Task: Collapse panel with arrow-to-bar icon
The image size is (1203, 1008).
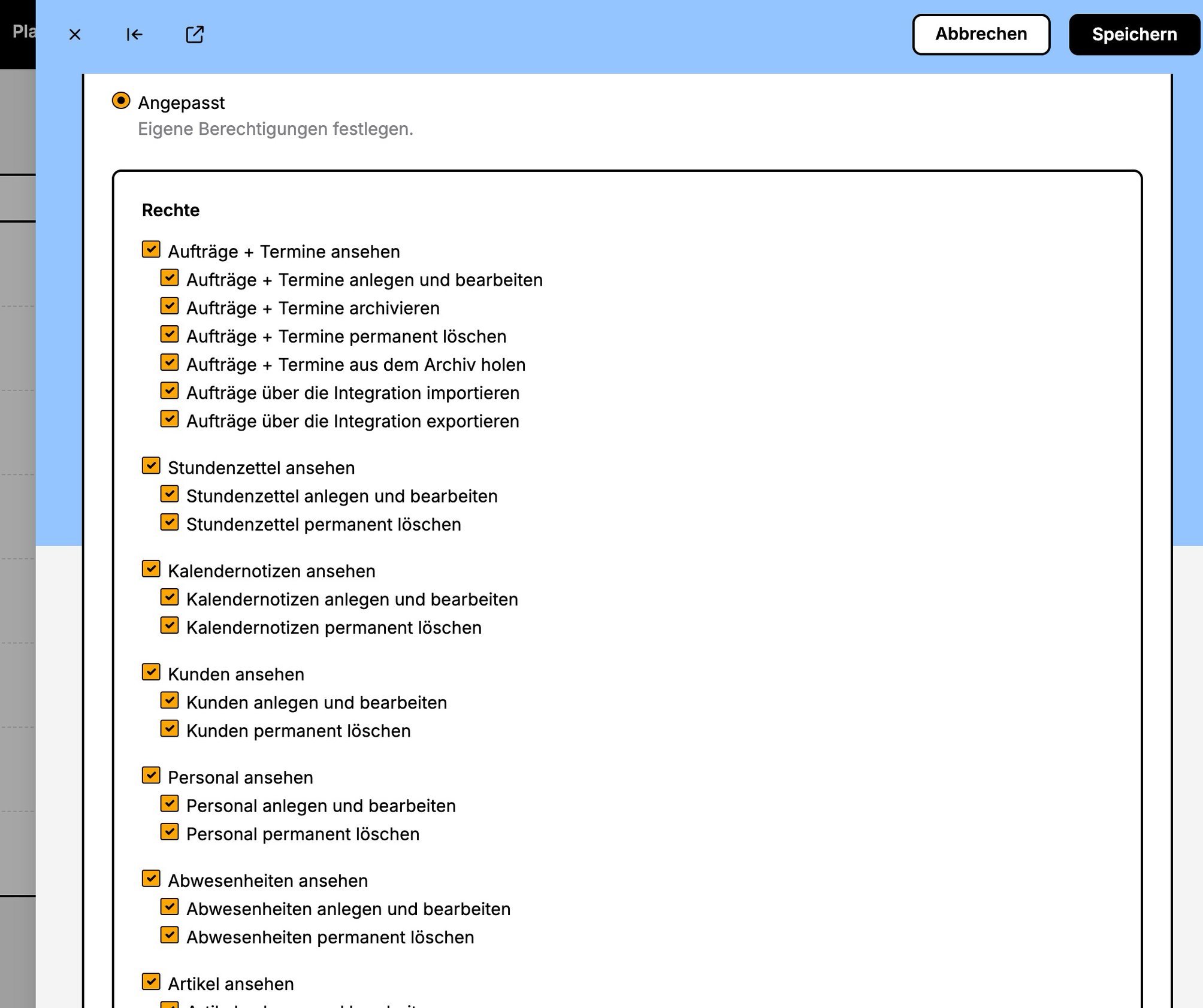Action: pyautogui.click(x=134, y=35)
